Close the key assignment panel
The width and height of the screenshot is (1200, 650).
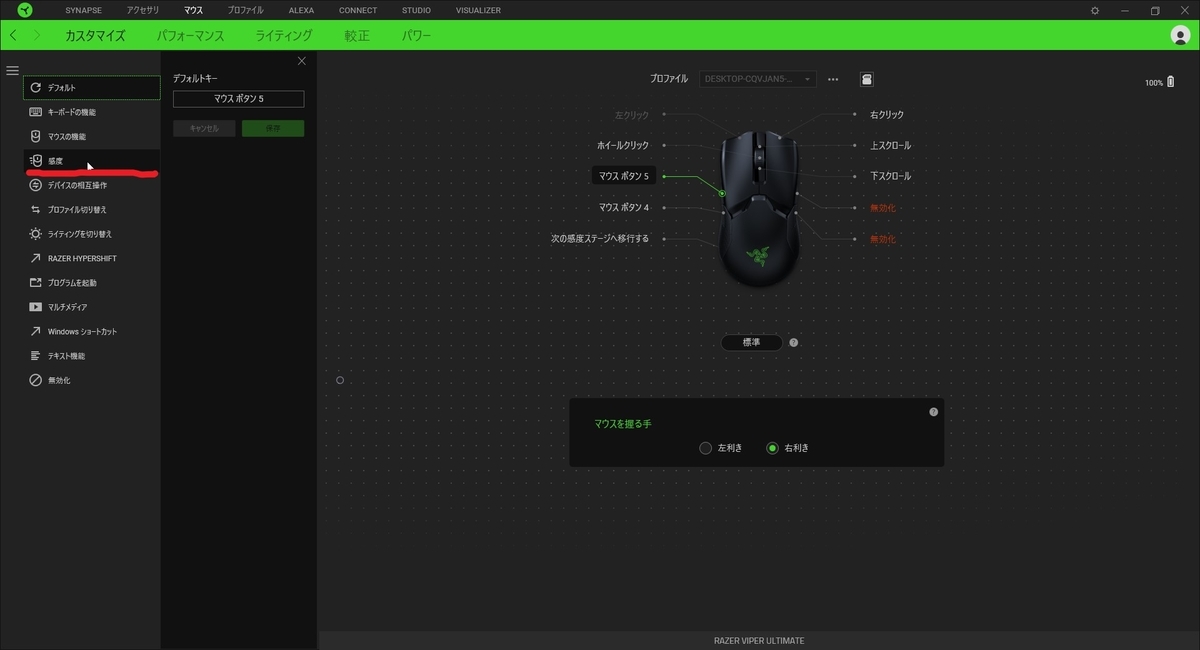click(302, 61)
